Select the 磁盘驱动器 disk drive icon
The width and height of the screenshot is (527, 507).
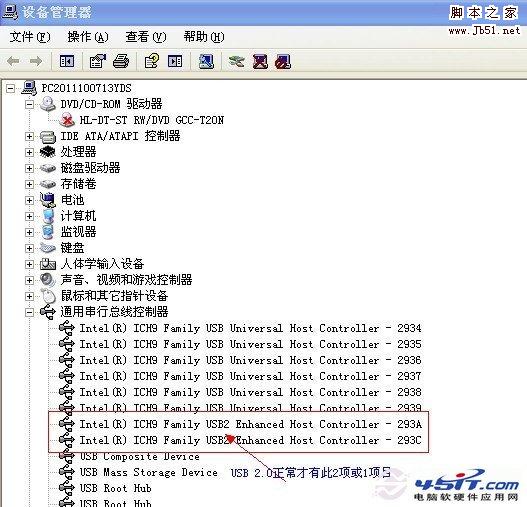click(x=48, y=168)
